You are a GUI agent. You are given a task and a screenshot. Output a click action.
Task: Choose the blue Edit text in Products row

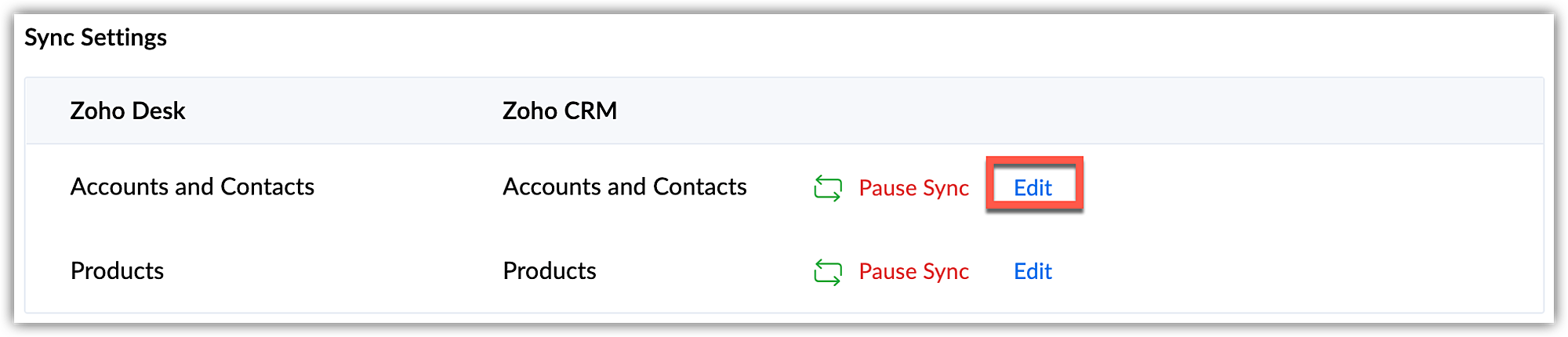1033,271
